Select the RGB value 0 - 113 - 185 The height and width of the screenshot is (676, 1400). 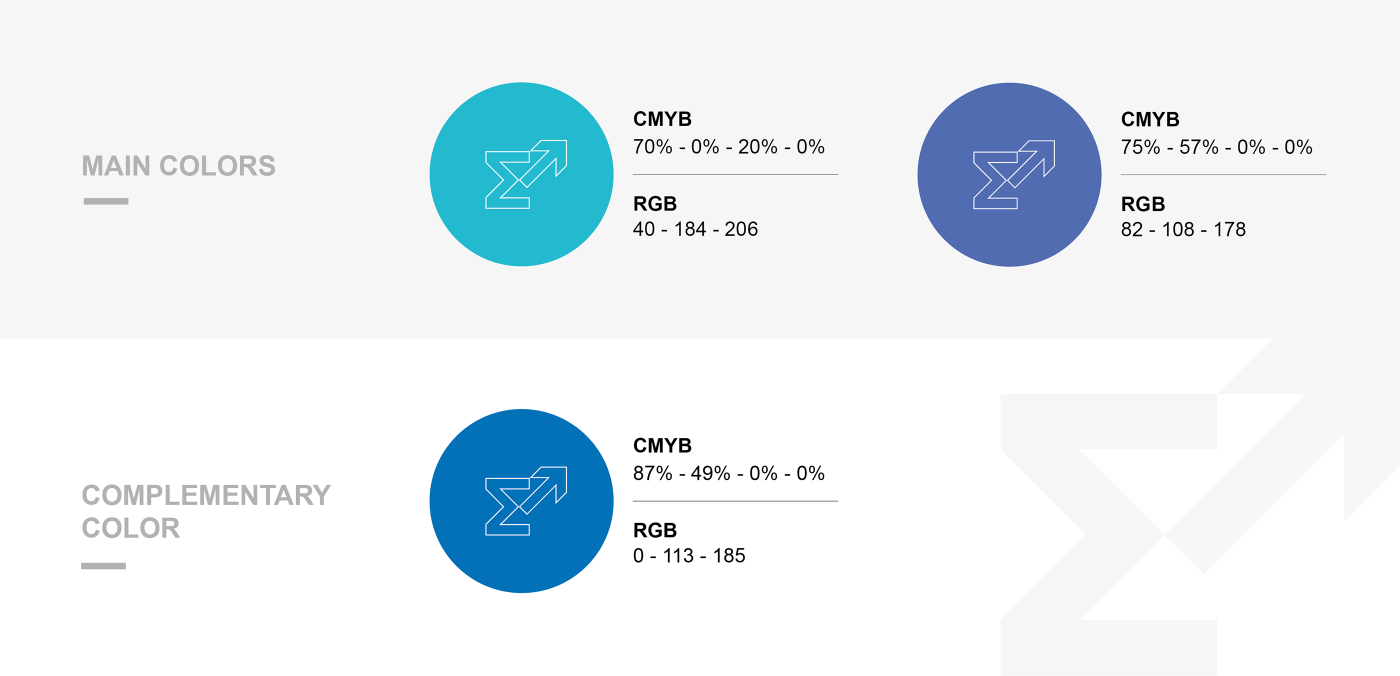pyautogui.click(x=690, y=555)
